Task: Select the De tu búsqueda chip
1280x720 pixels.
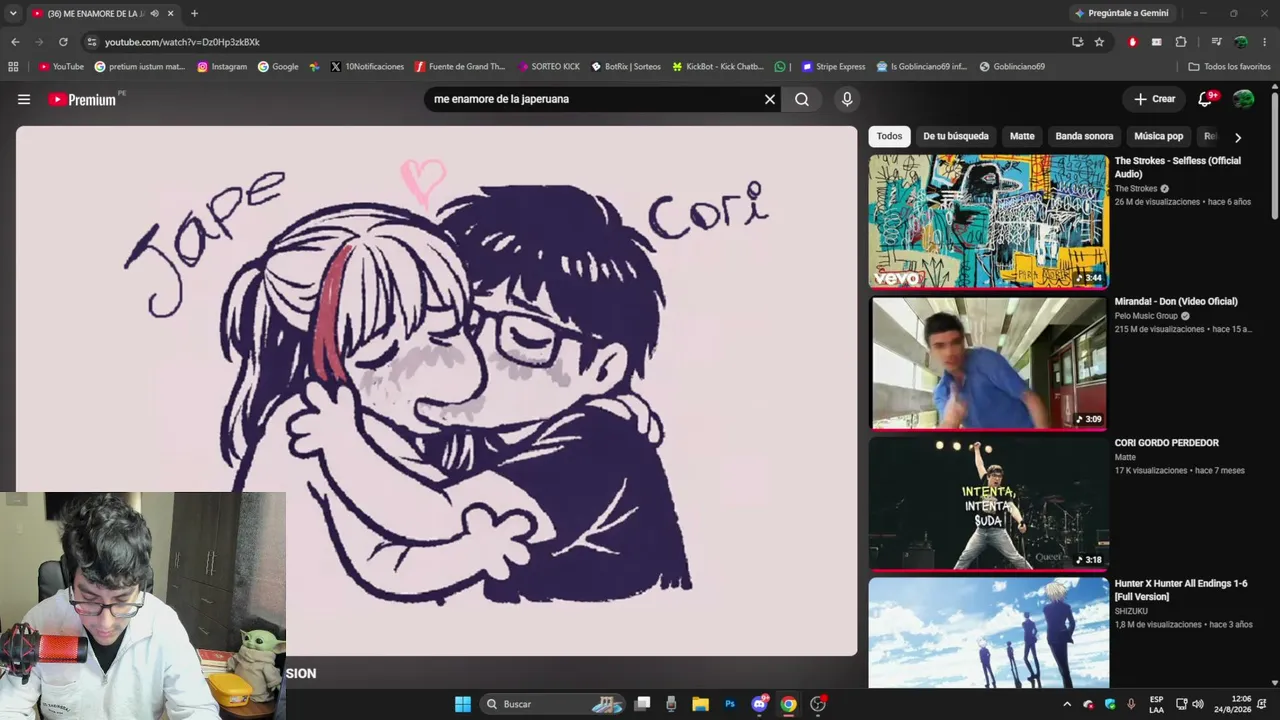Action: click(956, 136)
